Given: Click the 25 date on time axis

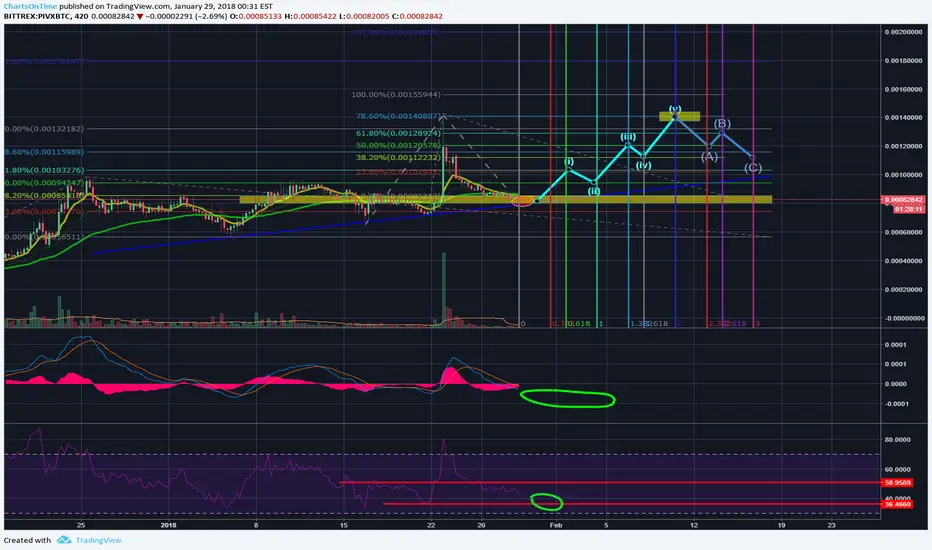Looking at the screenshot, I should (x=81, y=525).
